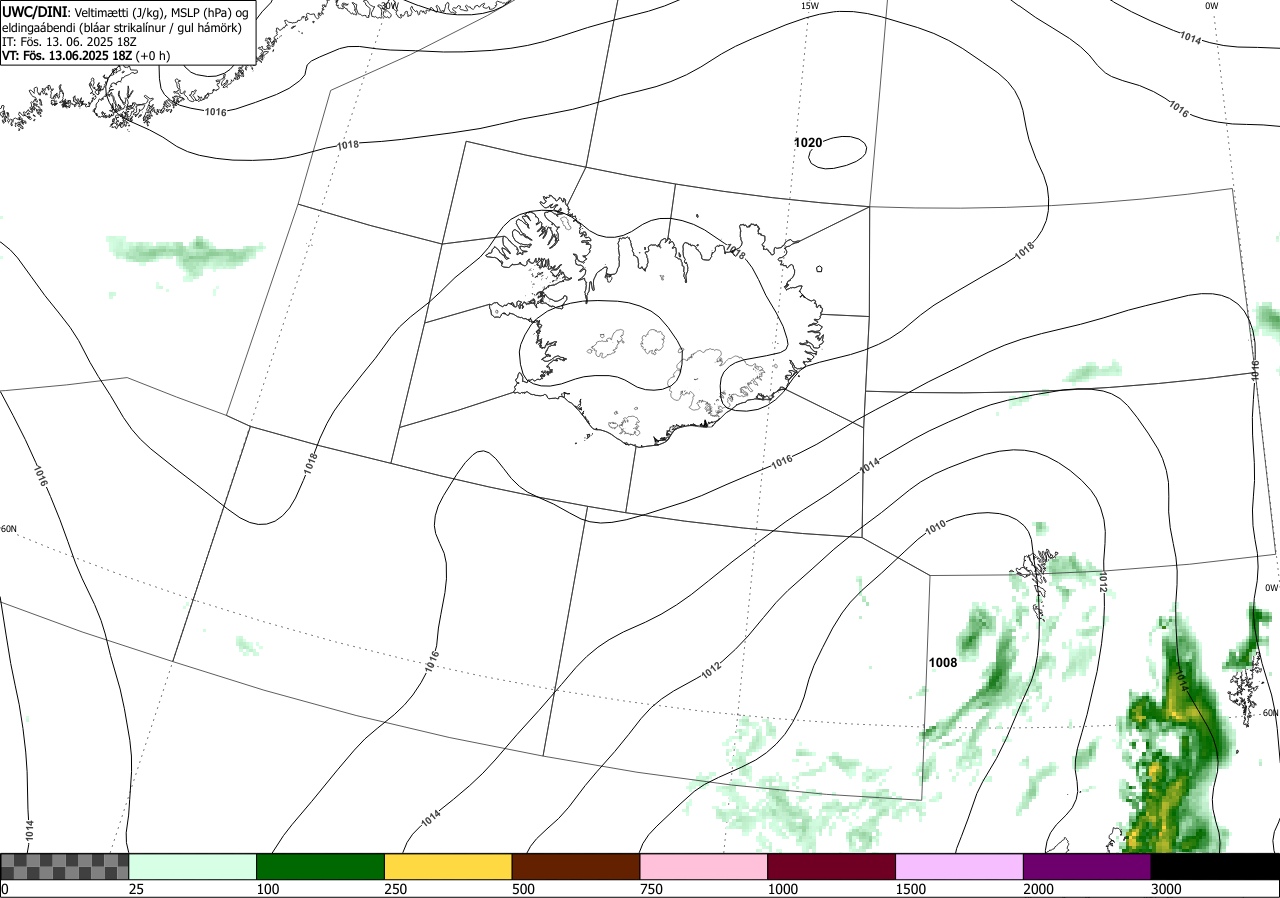Screen dimensions: 1280x898
Task: Click the light green 25–100 legend swatch
Action: point(192,866)
